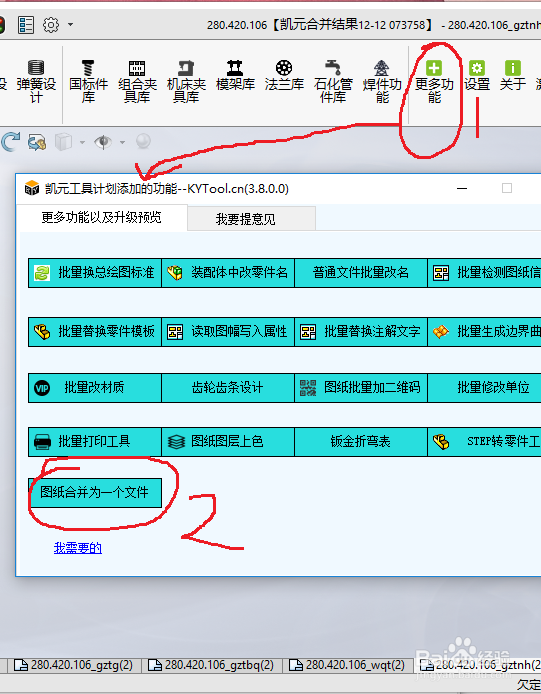The width and height of the screenshot is (541, 694).
Task: Open the 法兰库 flange library
Action: (x=284, y=75)
